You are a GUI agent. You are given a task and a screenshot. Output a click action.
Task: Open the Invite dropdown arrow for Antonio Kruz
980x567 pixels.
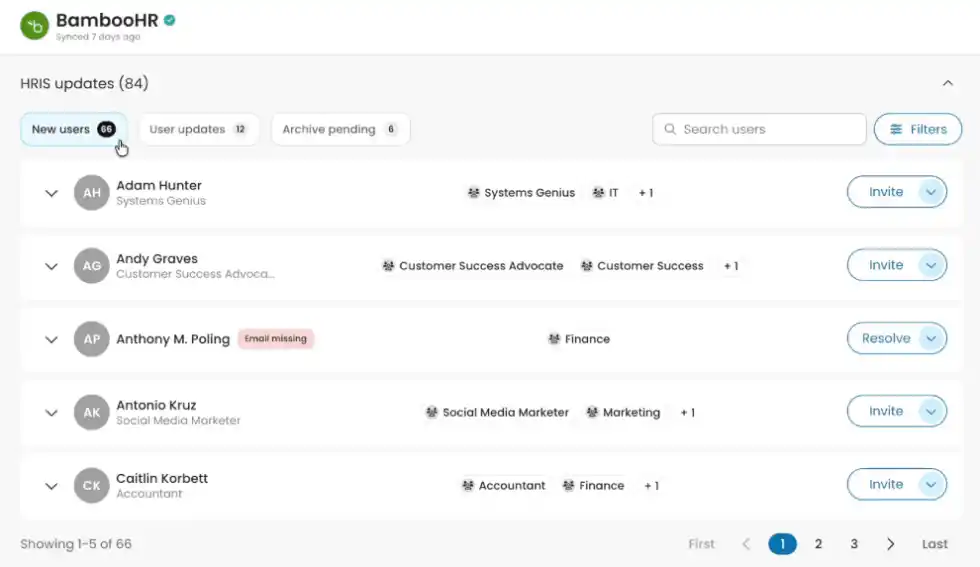[931, 411]
